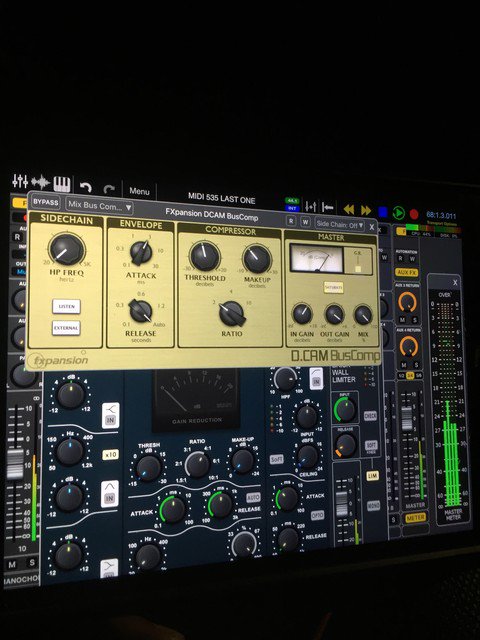The image size is (480, 640).
Task: Click the song position counter 68:1.3.011
Action: click(x=441, y=215)
